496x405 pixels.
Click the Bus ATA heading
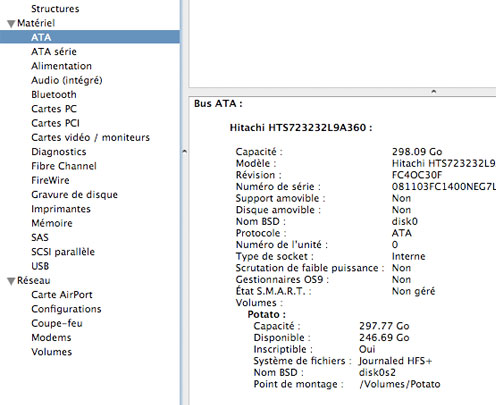218,104
